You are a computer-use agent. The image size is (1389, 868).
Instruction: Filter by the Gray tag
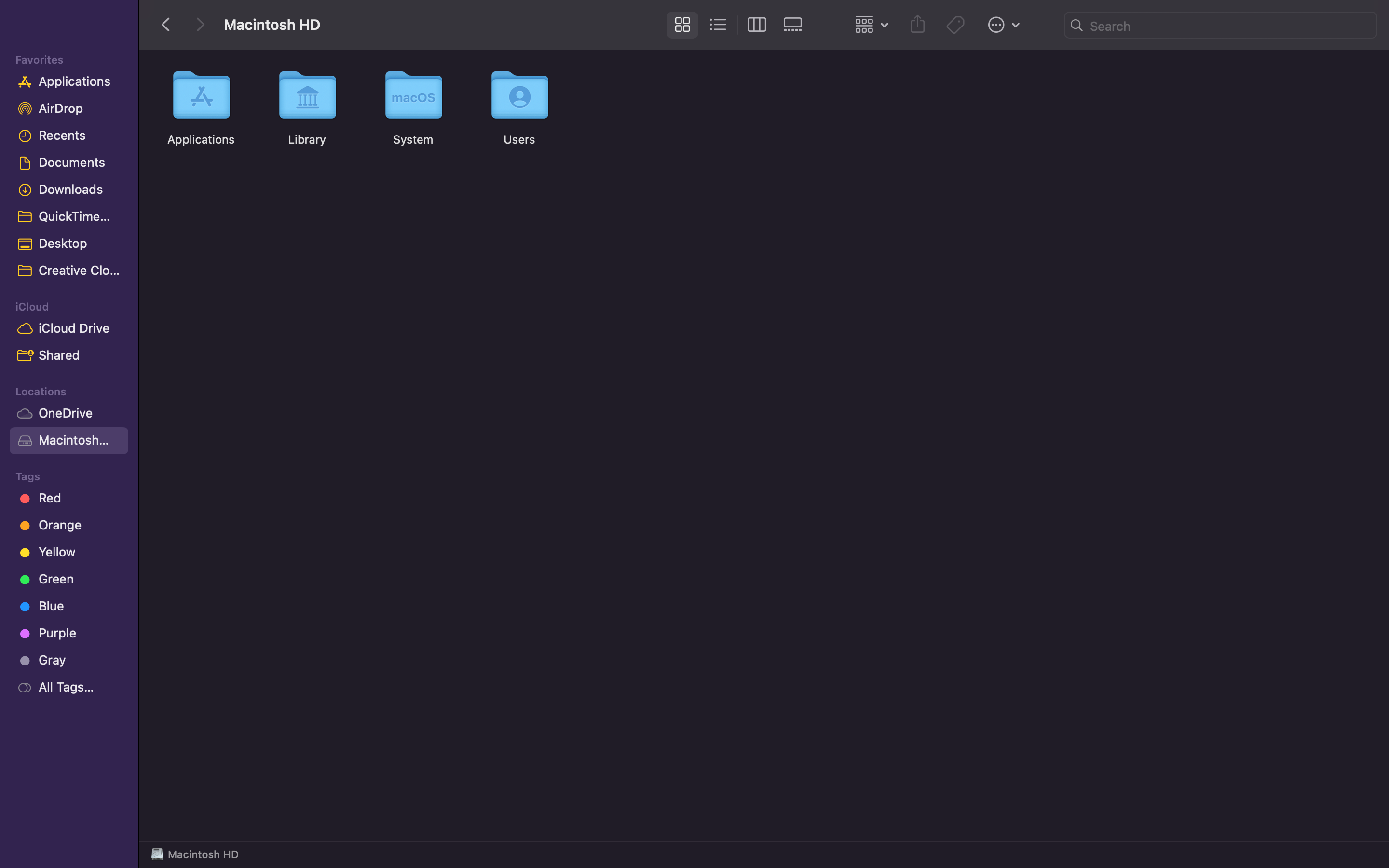[69, 660]
